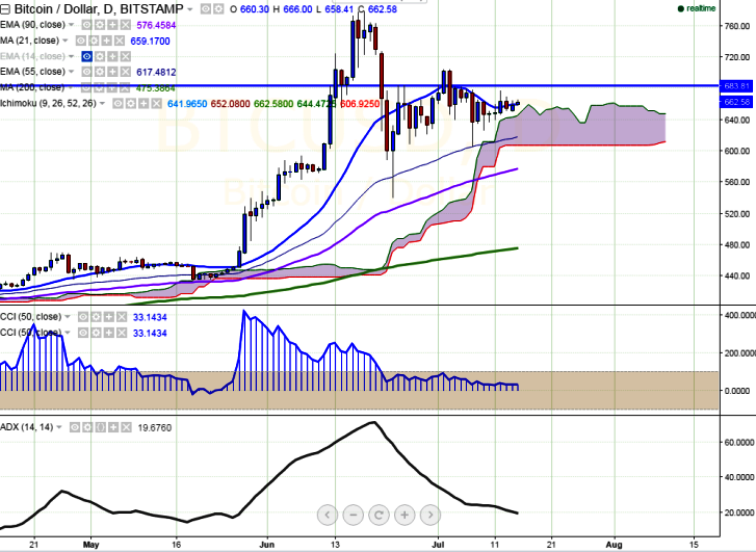Image resolution: width=756 pixels, height=552 pixels.
Task: Click the plus icon for EMA (90, close)
Action: pyautogui.click(x=112, y=25)
